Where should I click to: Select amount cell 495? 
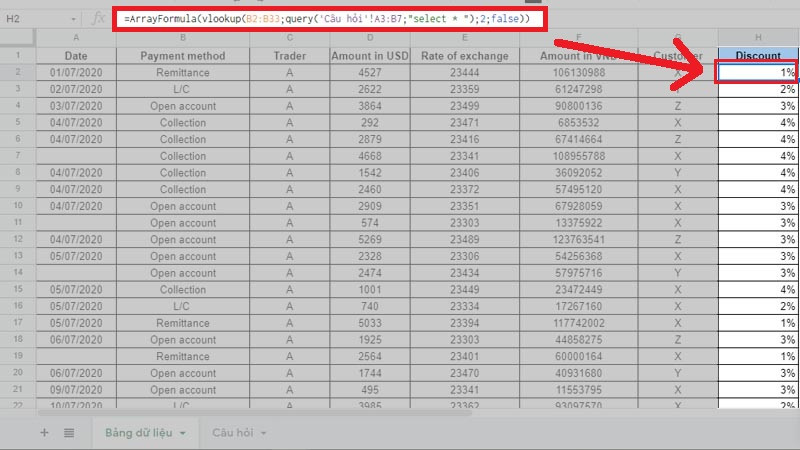[x=370, y=390]
